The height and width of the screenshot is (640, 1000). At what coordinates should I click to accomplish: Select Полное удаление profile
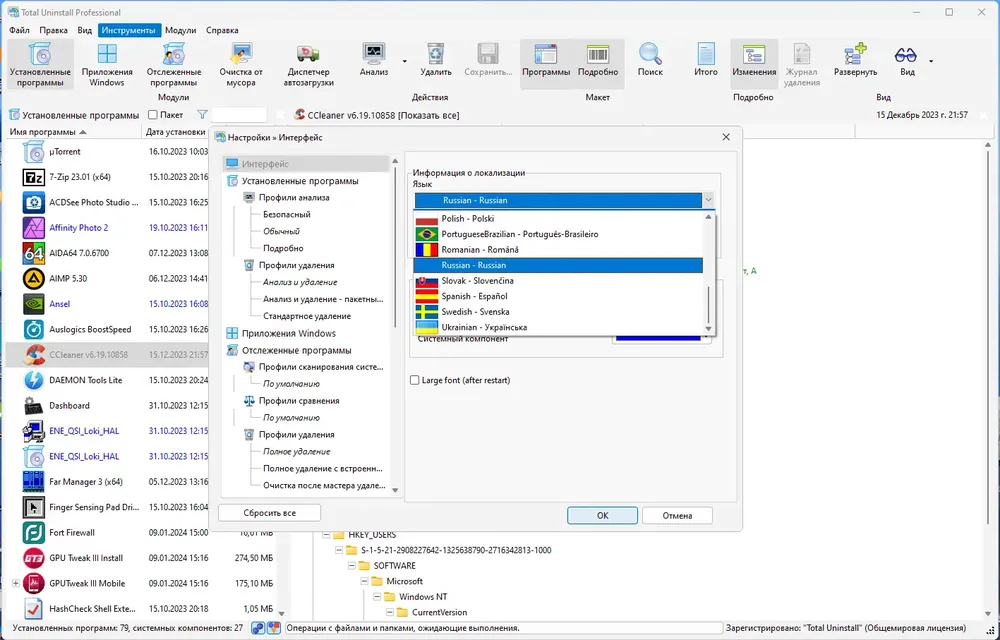297,451
